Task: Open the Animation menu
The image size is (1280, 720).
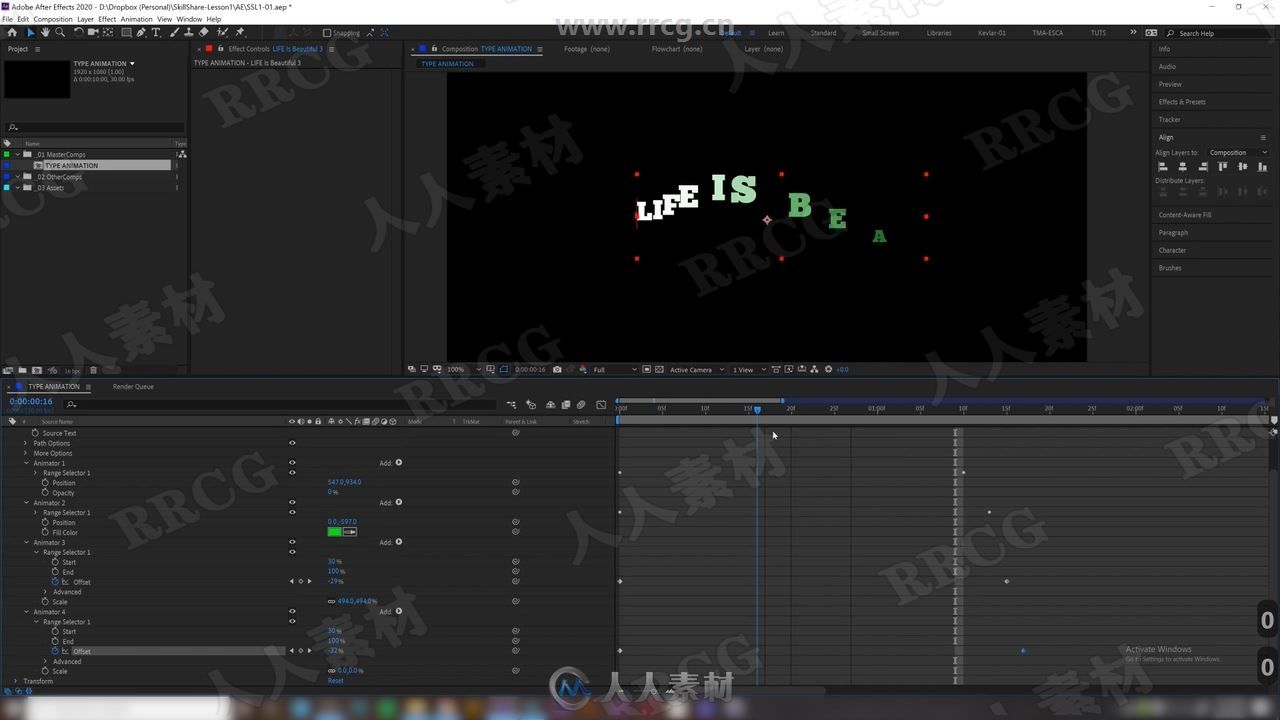Action: click(x=136, y=19)
